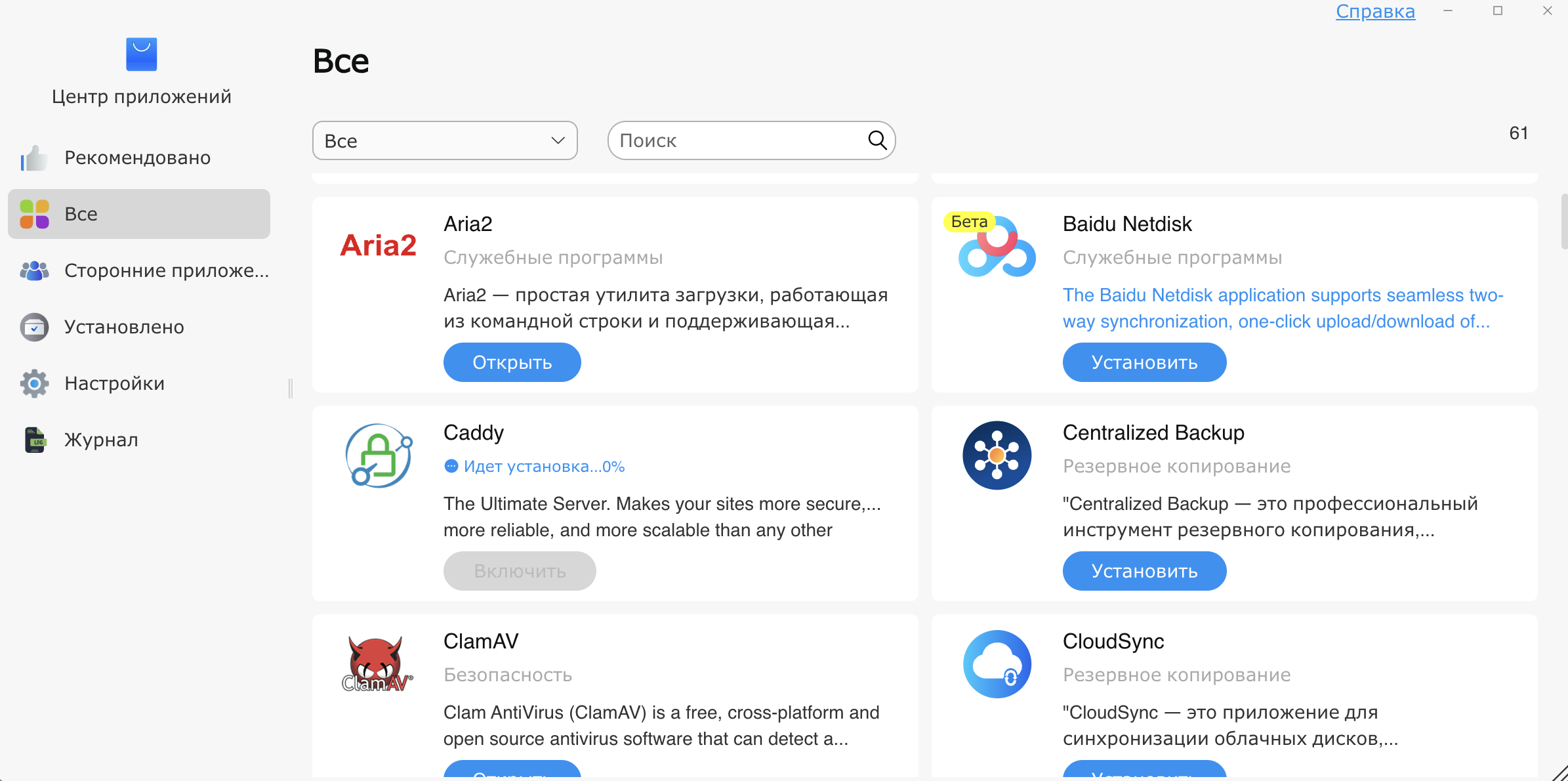Click the Centralized Backup app icon
Screen dimensions: 1568x781
[997, 455]
